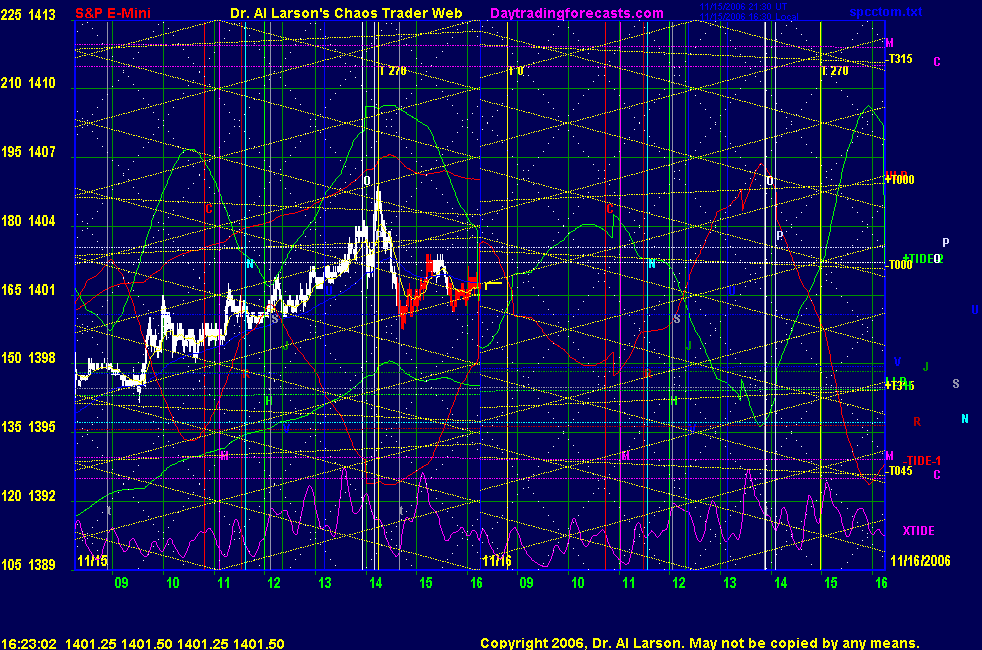Click the "11/15" session date label
Screen dimensions: 982x650
pos(92,560)
